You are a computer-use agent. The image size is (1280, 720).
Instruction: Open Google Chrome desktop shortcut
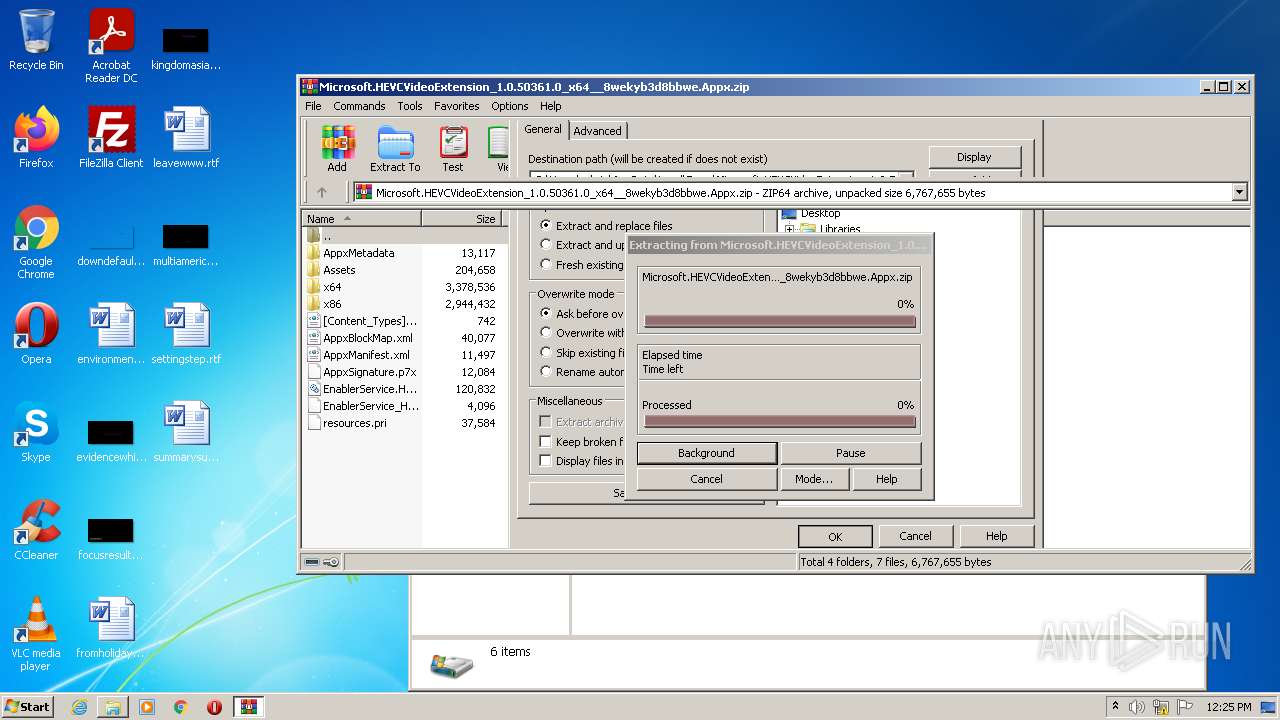[36, 242]
